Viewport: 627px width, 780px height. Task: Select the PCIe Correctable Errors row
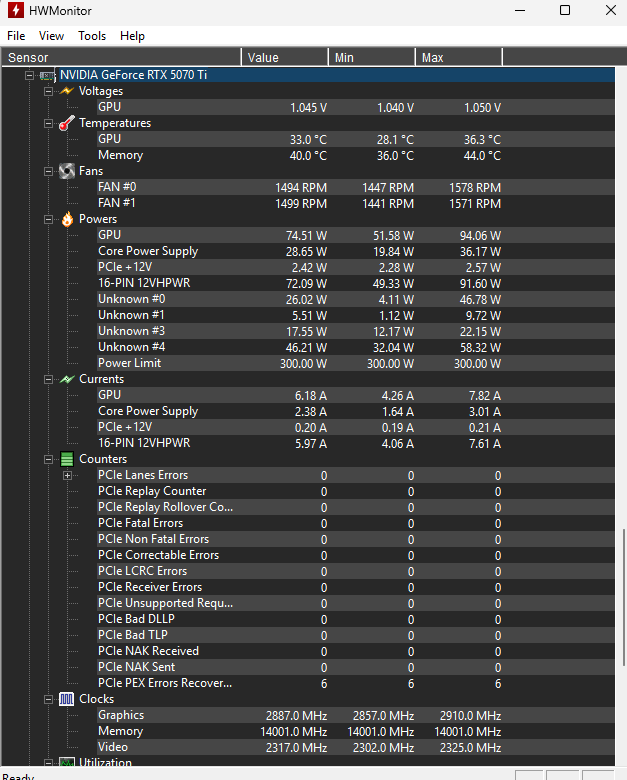pyautogui.click(x=356, y=555)
